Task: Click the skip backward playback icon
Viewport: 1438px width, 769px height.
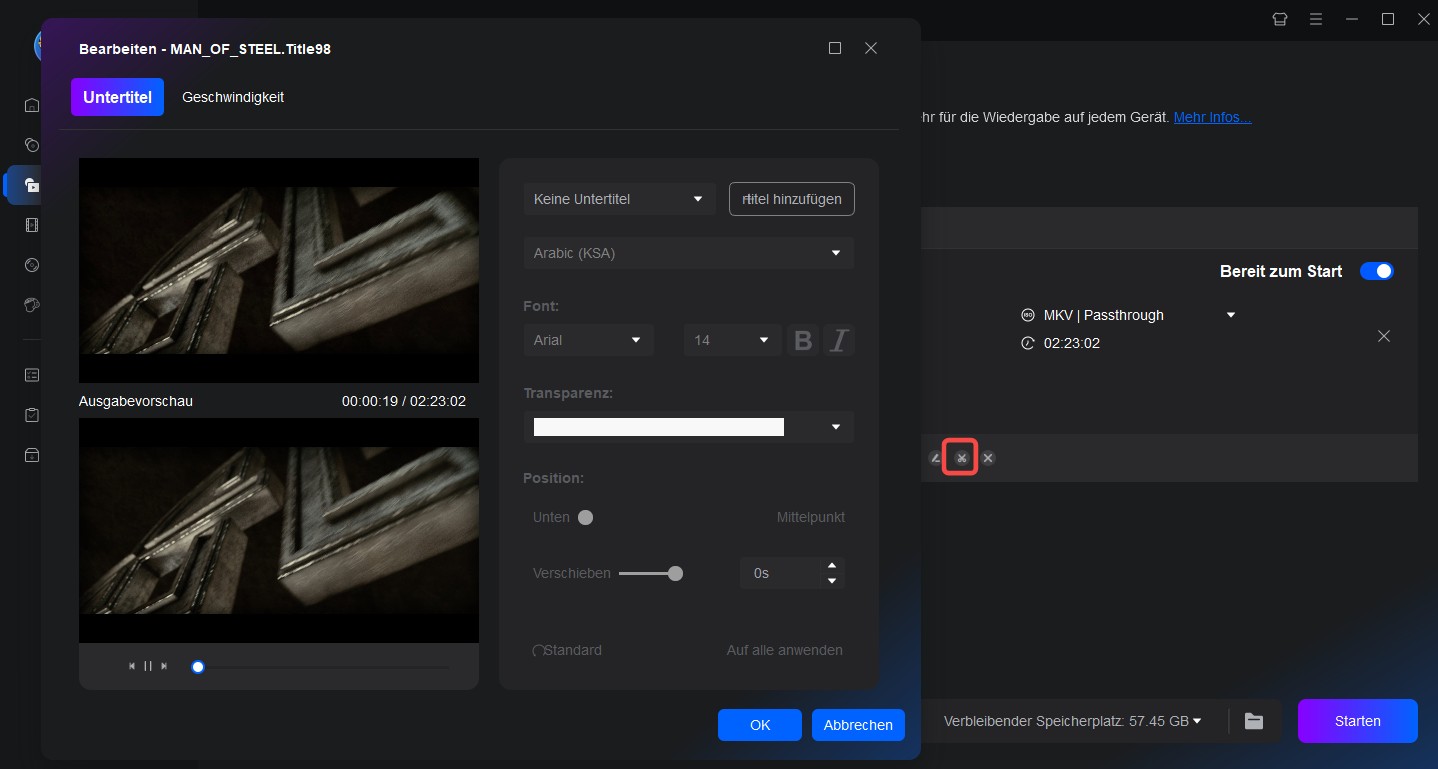Action: point(131,666)
